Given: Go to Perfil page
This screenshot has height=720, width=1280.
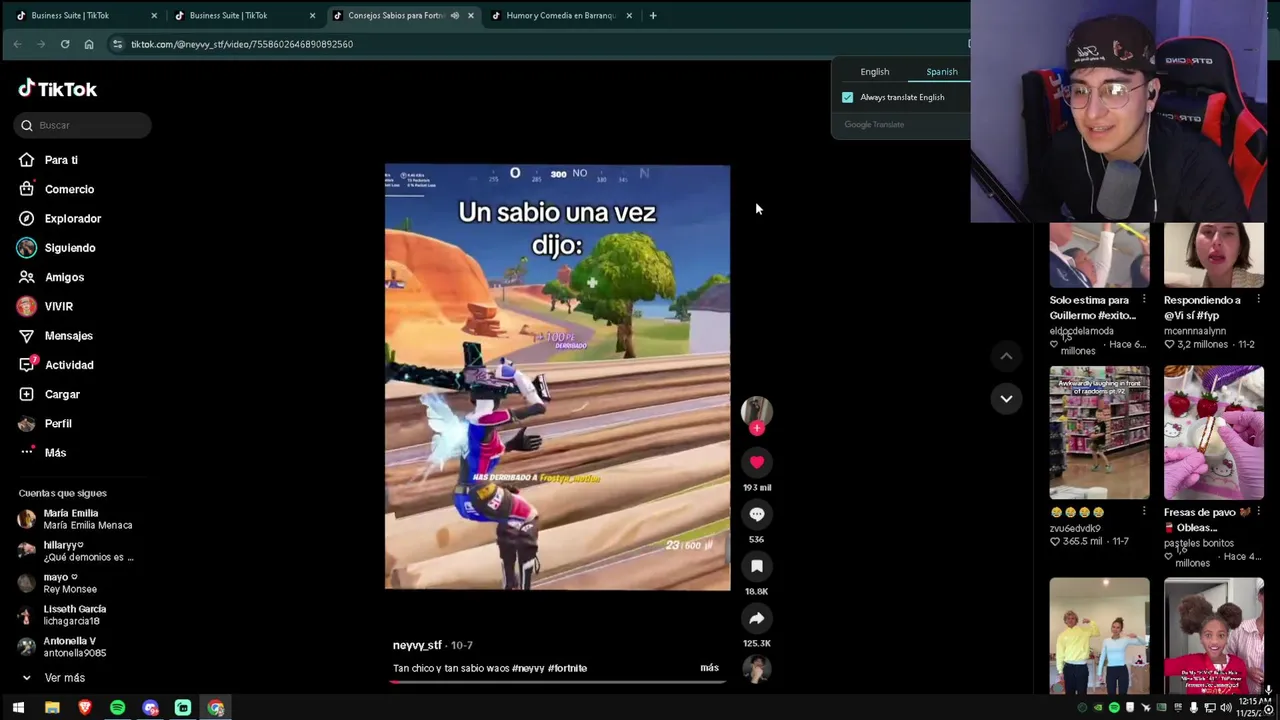Looking at the screenshot, I should [45, 423].
